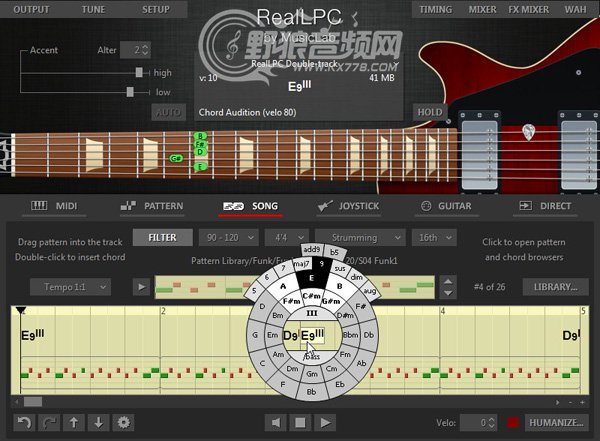This screenshot has height=441, width=600.
Task: Choose B root in chord wheel
Action: [339, 286]
